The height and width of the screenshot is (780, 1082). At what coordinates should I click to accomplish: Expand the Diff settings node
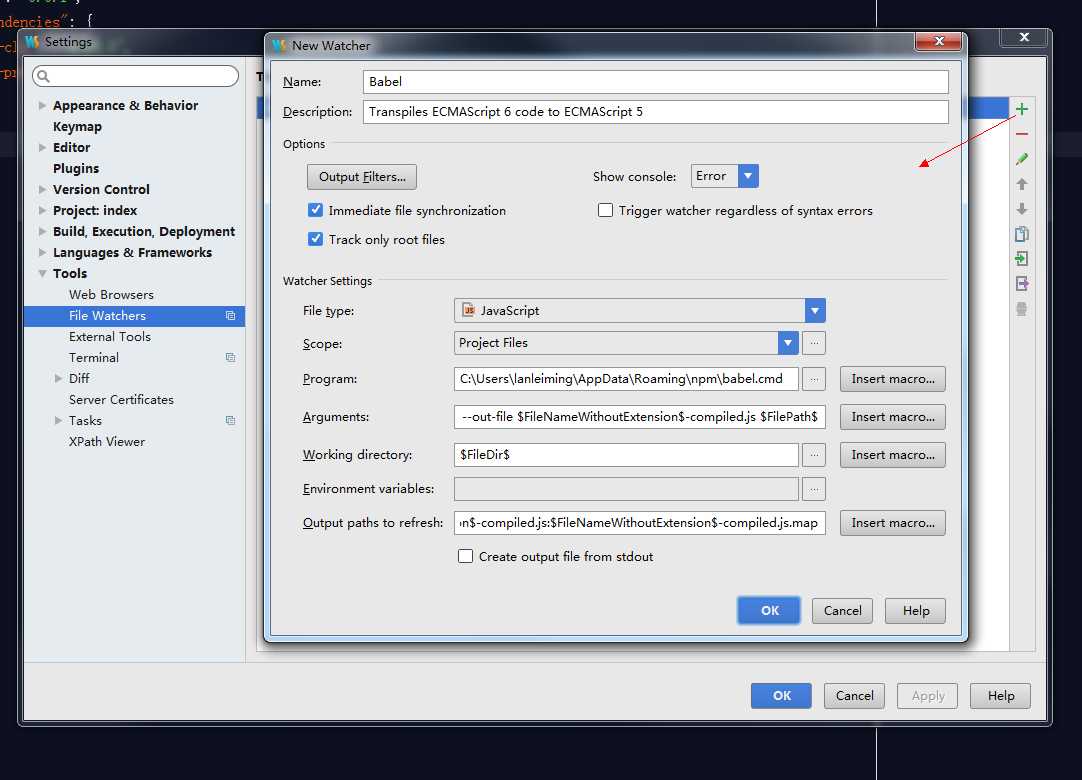click(x=58, y=378)
